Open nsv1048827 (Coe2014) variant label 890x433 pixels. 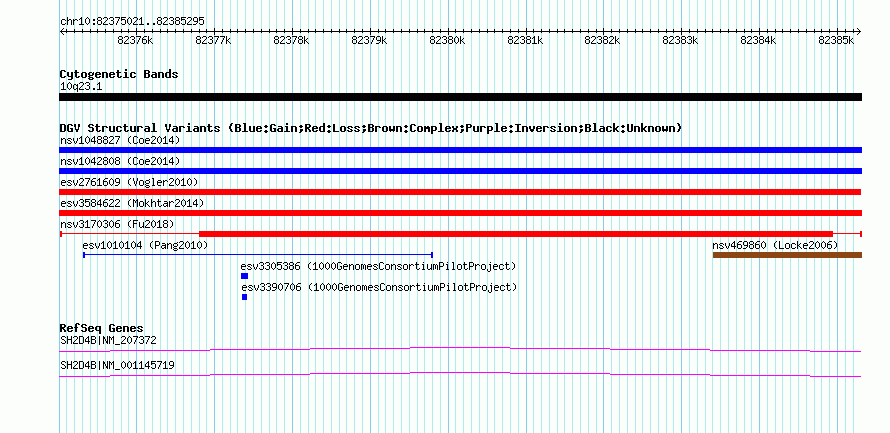click(120, 140)
